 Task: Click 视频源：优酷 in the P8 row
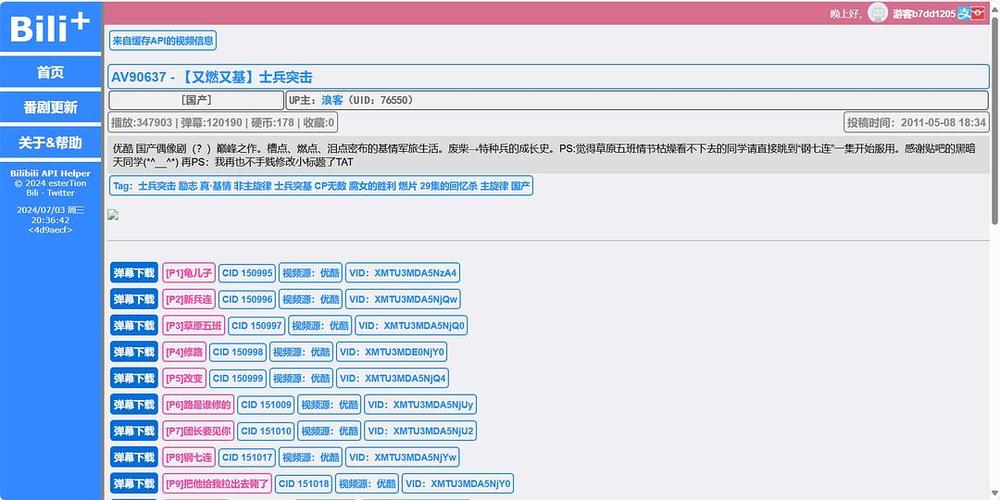coord(311,457)
